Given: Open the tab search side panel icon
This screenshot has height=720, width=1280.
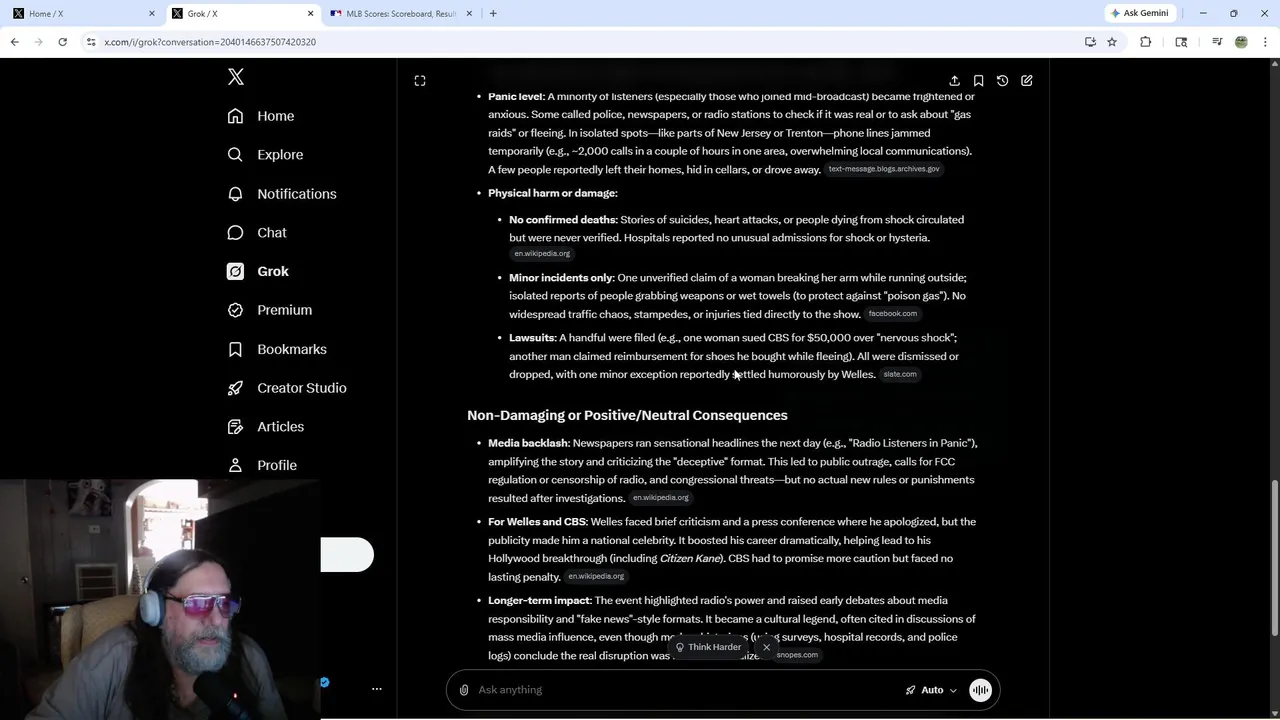Looking at the screenshot, I should [x=1181, y=42].
